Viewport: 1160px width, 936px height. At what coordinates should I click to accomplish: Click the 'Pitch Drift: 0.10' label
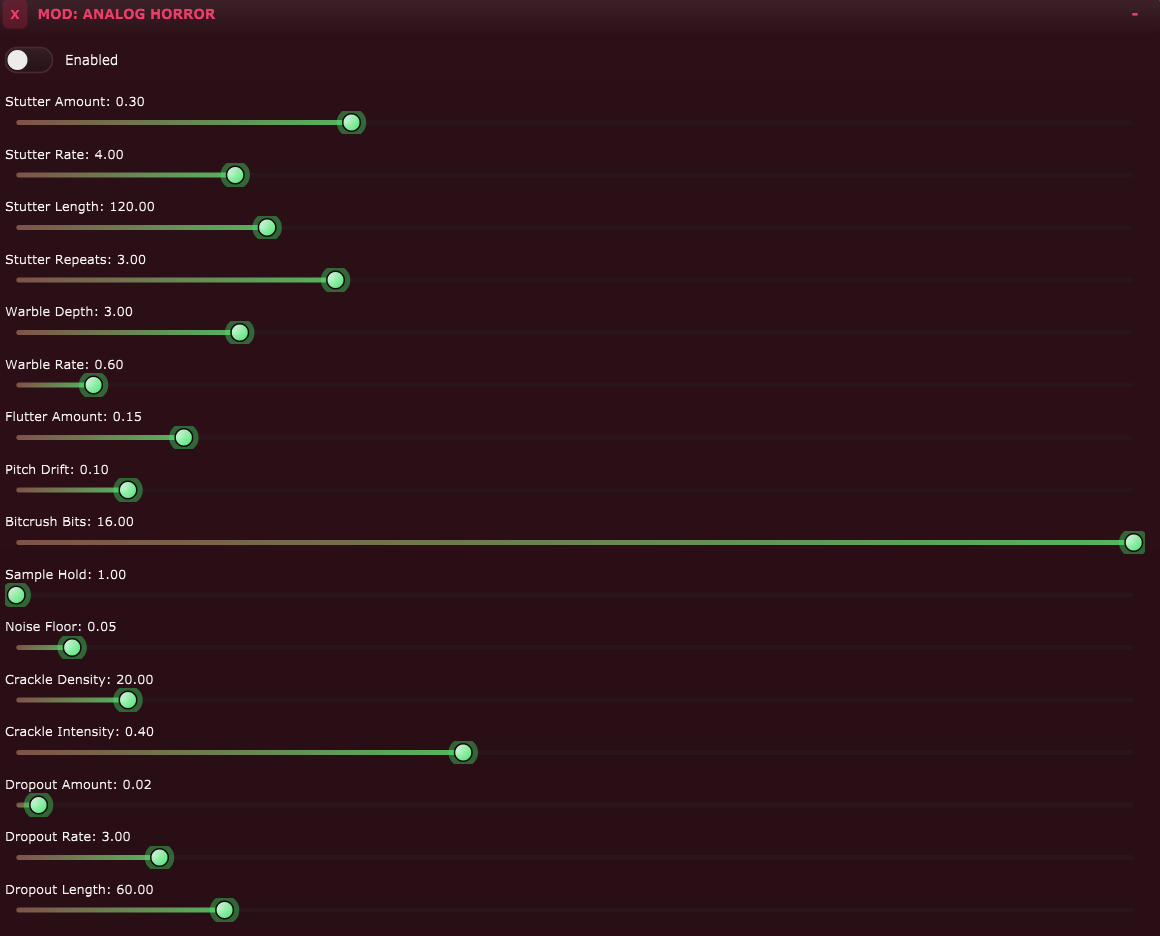[x=57, y=470]
